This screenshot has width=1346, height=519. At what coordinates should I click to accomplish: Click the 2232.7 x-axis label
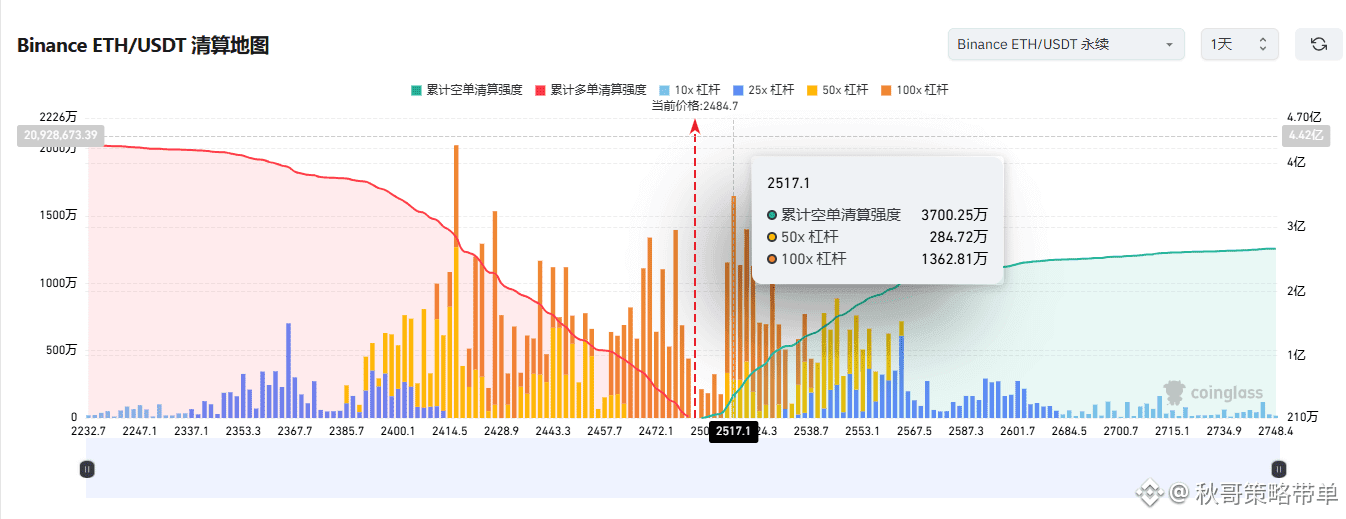pyautogui.click(x=87, y=431)
